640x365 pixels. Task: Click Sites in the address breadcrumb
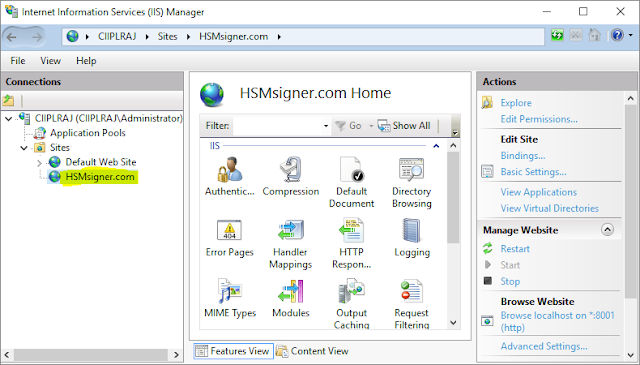coord(168,36)
